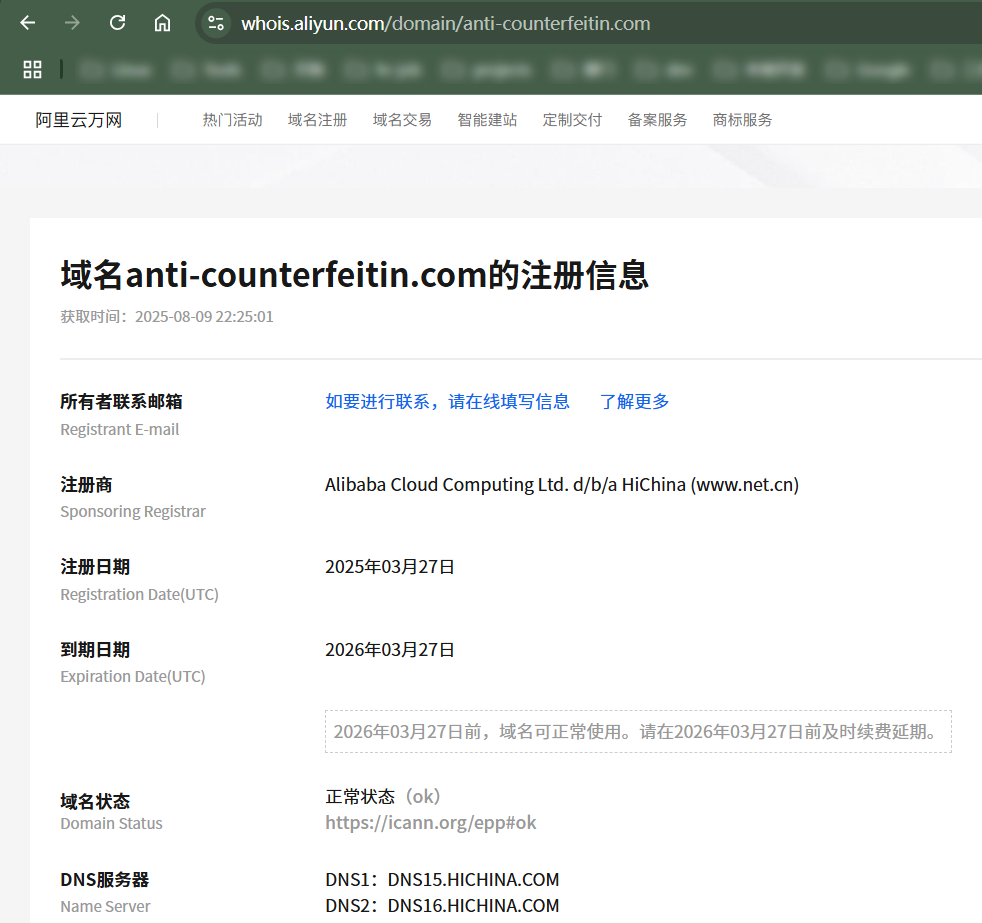Click the 了解更多 link
Viewport: 982px width, 923px height.
(x=634, y=401)
